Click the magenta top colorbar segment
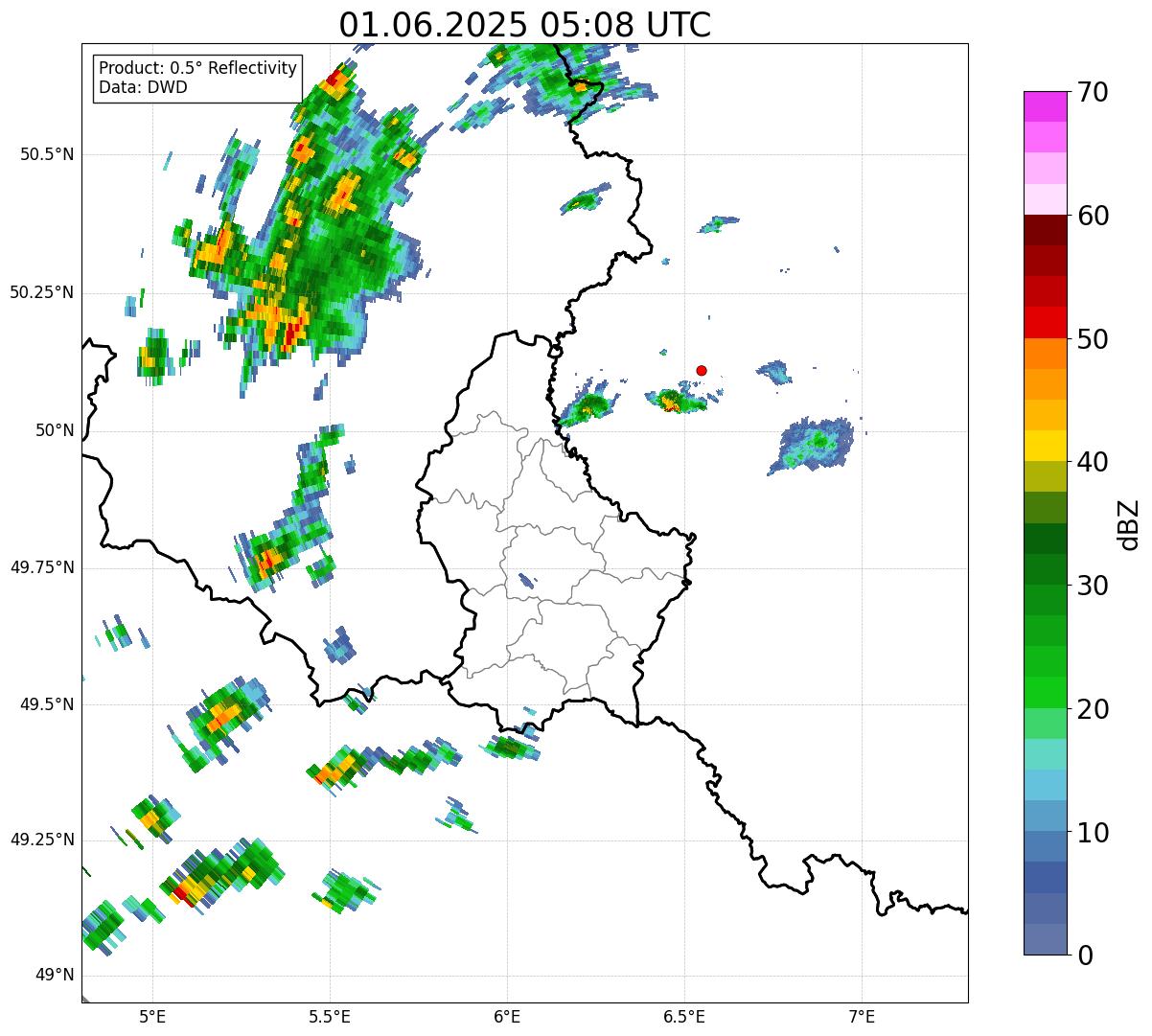 1046,106
